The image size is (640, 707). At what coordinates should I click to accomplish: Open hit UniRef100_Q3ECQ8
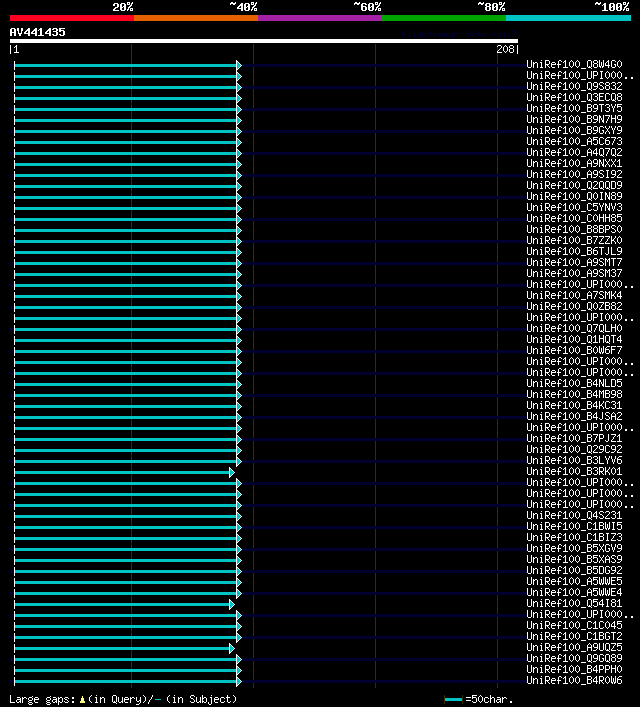pyautogui.click(x=574, y=97)
